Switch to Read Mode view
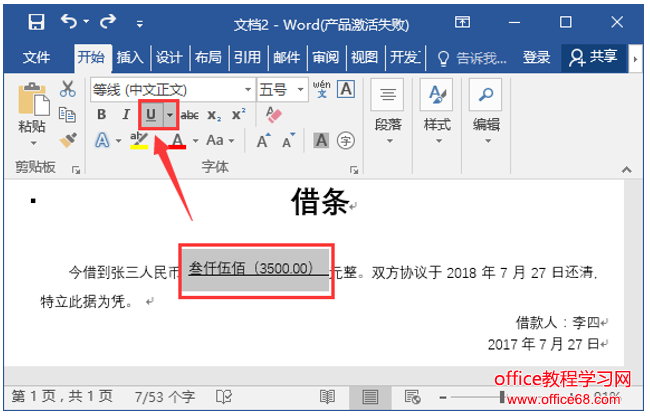This screenshot has width=650, height=416. pyautogui.click(x=327, y=397)
